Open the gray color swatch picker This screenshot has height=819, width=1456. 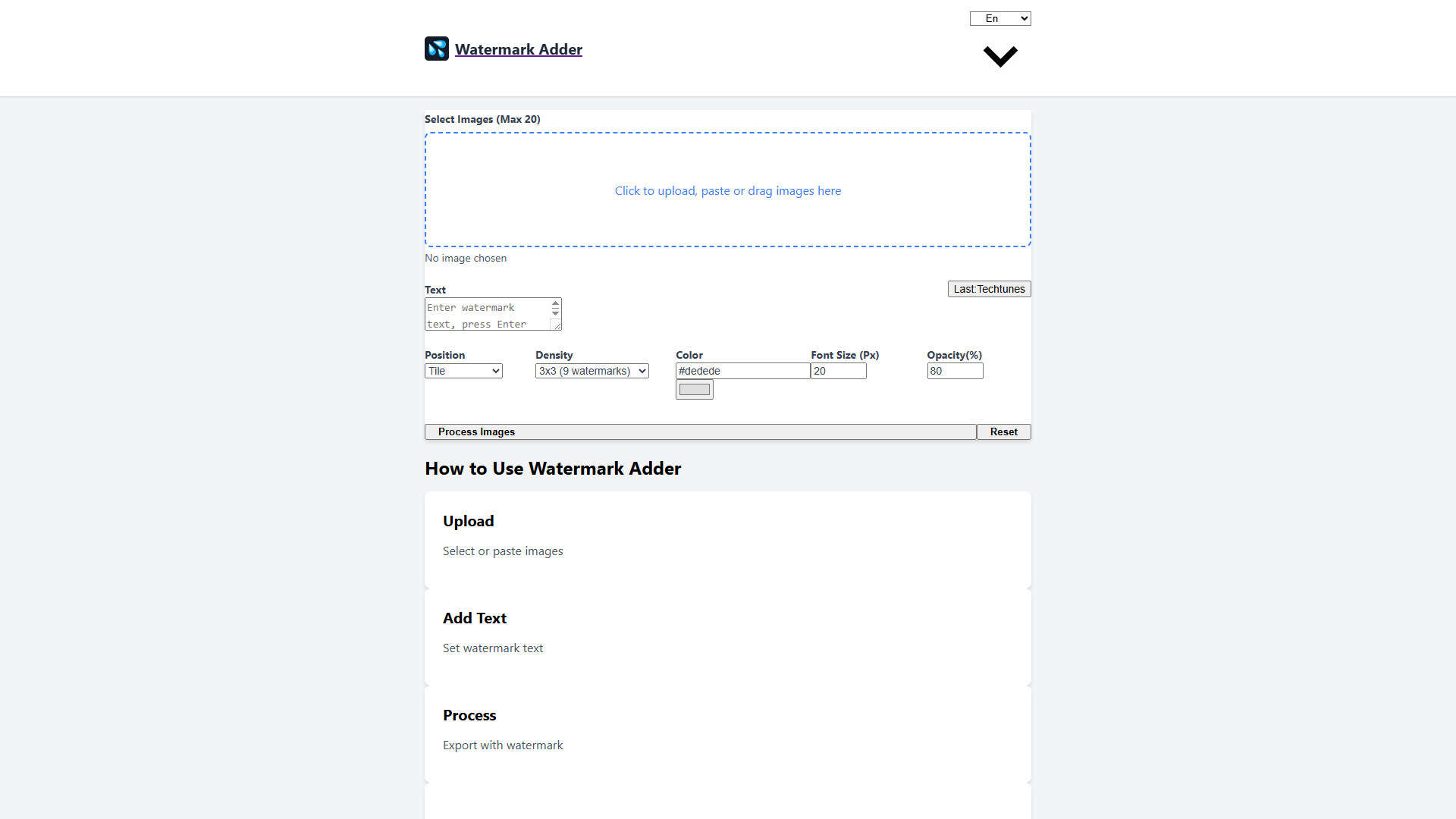695,390
